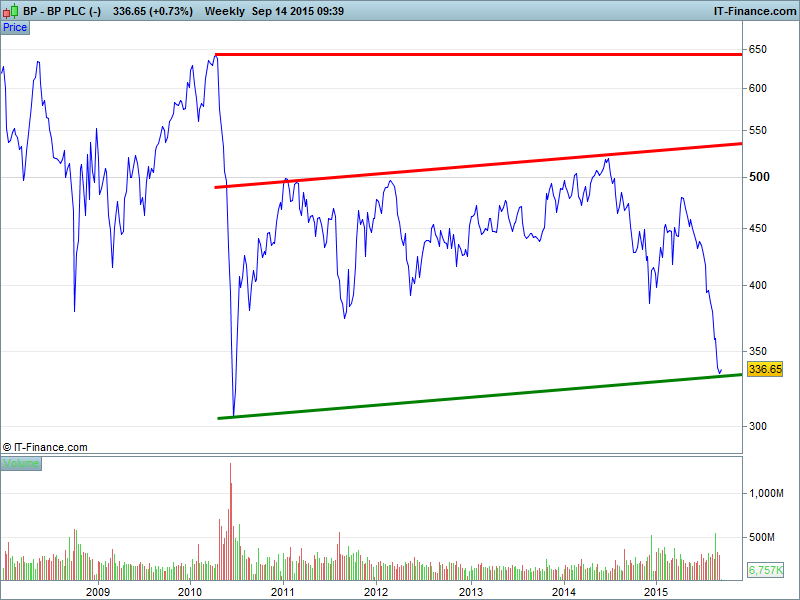Click the bold 500 price axis label

click(759, 177)
